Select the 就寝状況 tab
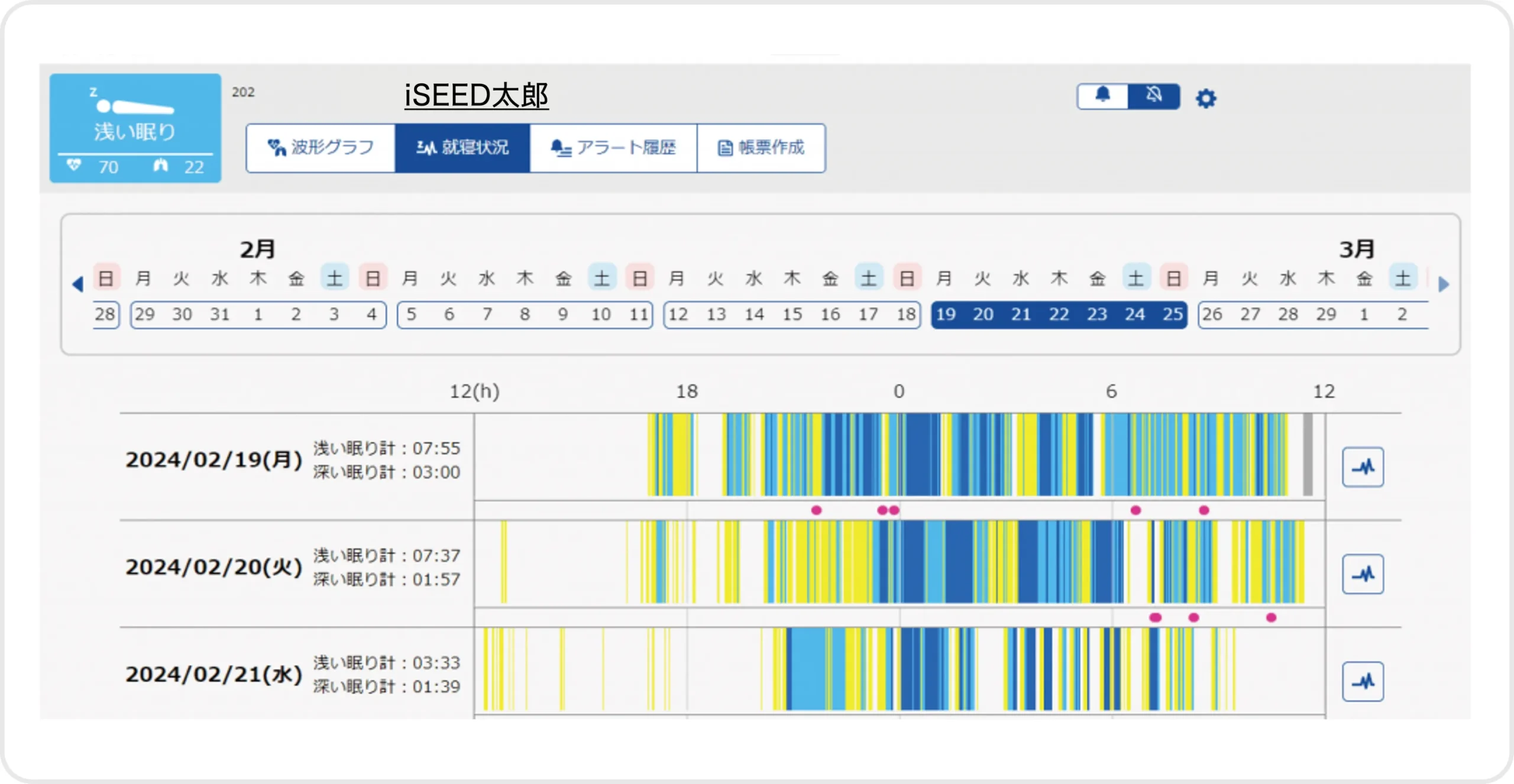This screenshot has height=784, width=1514. coord(462,148)
